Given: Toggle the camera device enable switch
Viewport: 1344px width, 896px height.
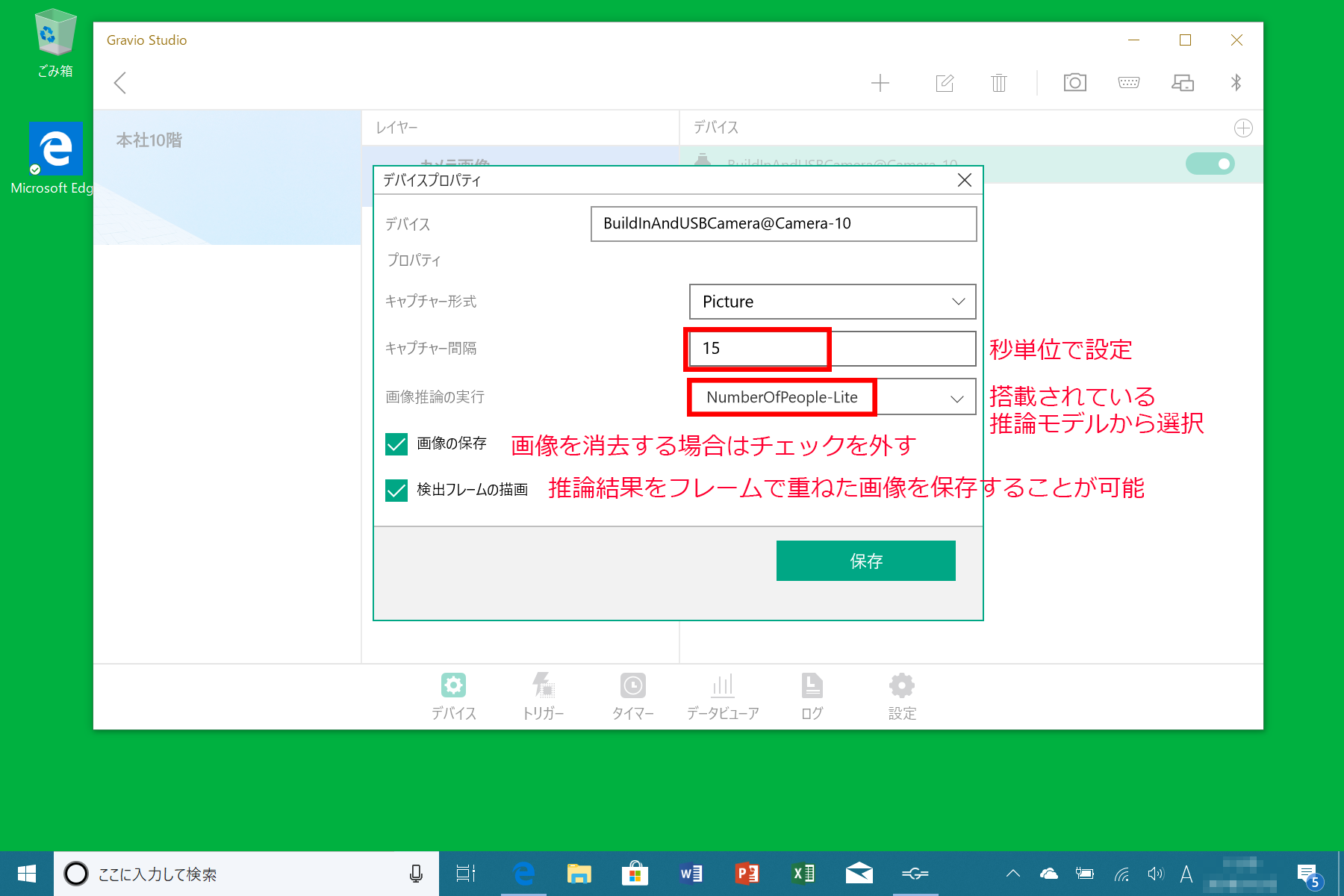Looking at the screenshot, I should point(1210,164).
